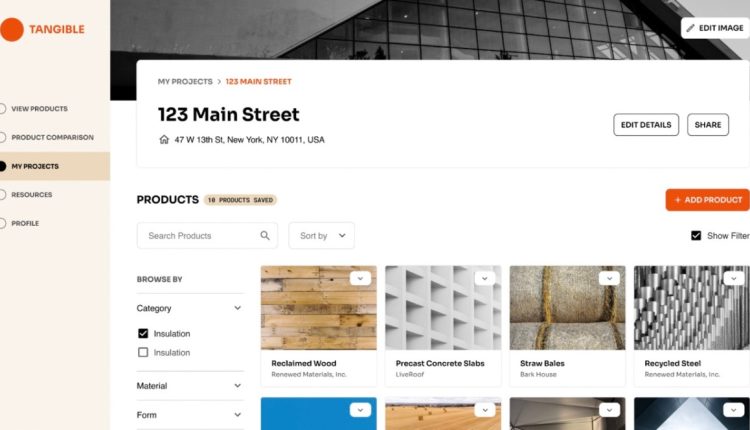Click the pencil icon on Edit Image

pyautogui.click(x=690, y=28)
